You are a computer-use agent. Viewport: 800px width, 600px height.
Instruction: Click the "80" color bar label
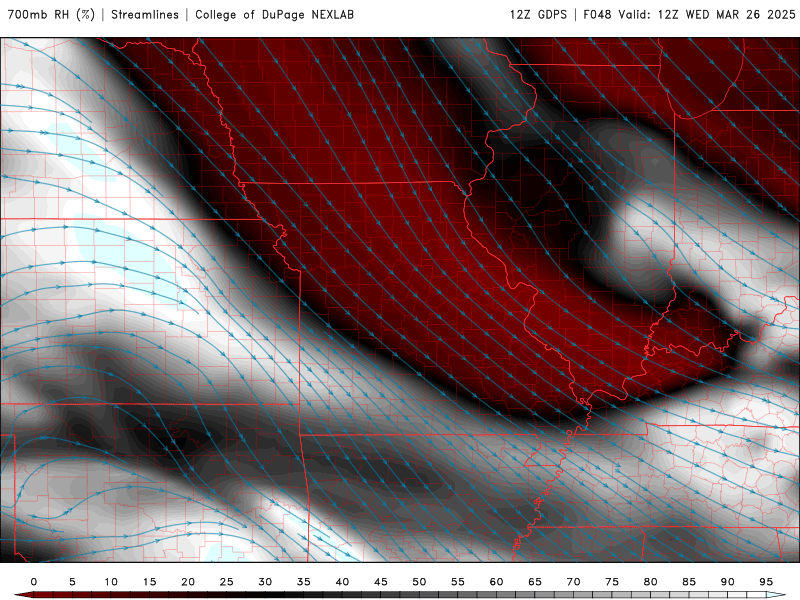point(651,582)
